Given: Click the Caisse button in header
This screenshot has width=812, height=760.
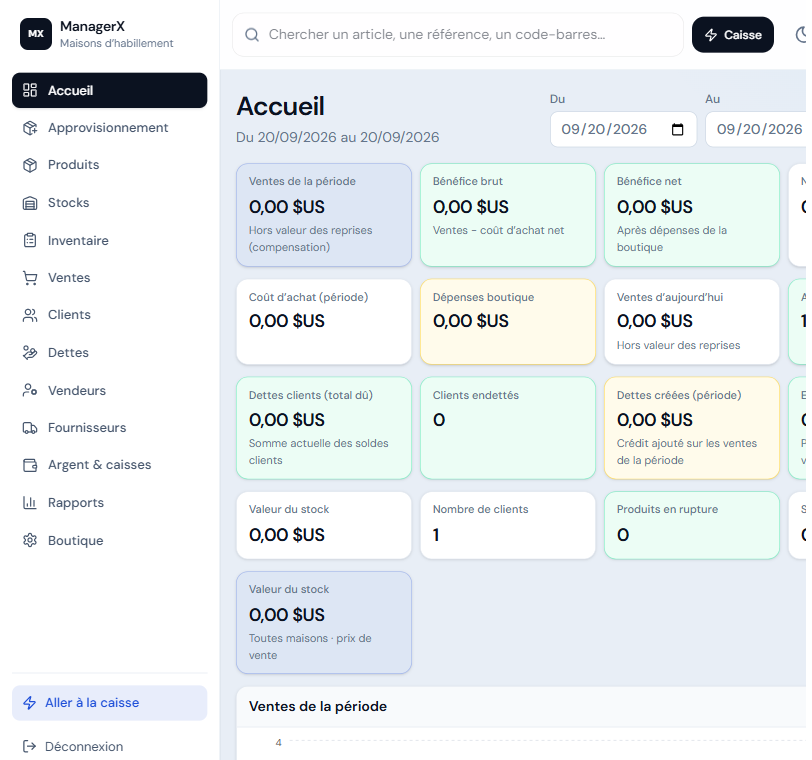Looking at the screenshot, I should (733, 35).
